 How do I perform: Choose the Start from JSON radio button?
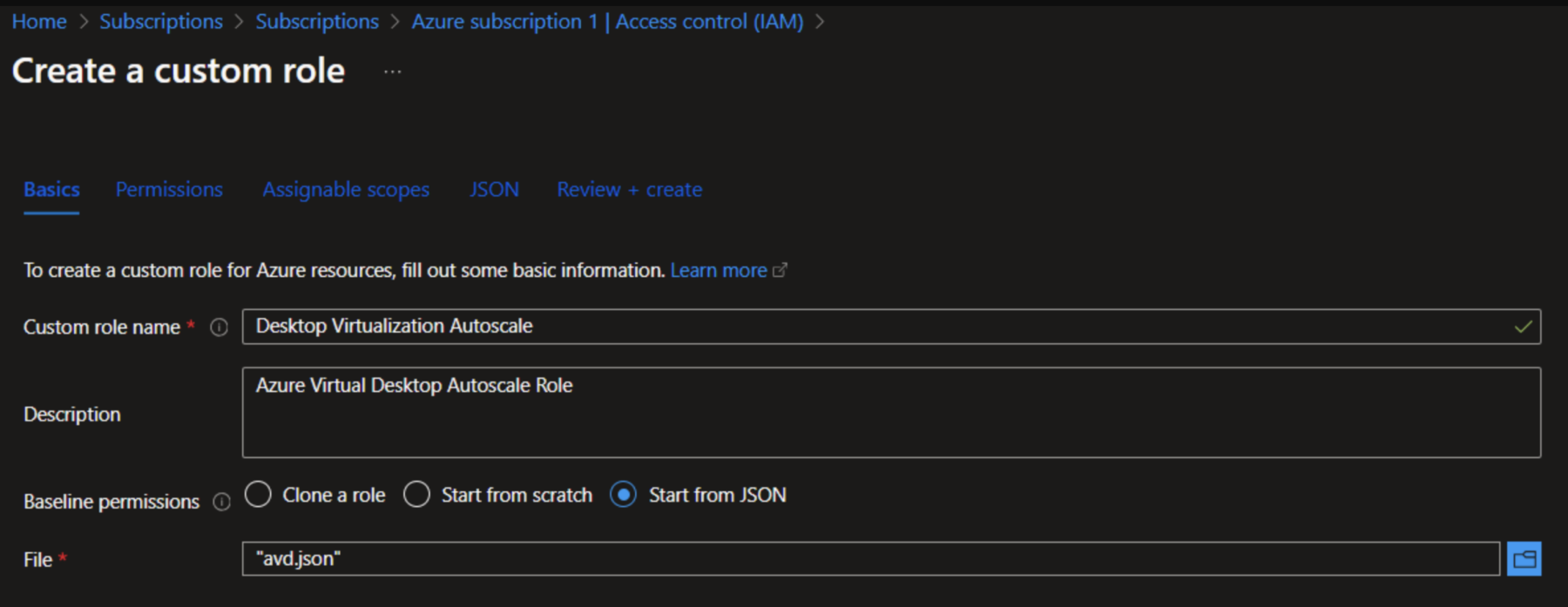(x=623, y=495)
